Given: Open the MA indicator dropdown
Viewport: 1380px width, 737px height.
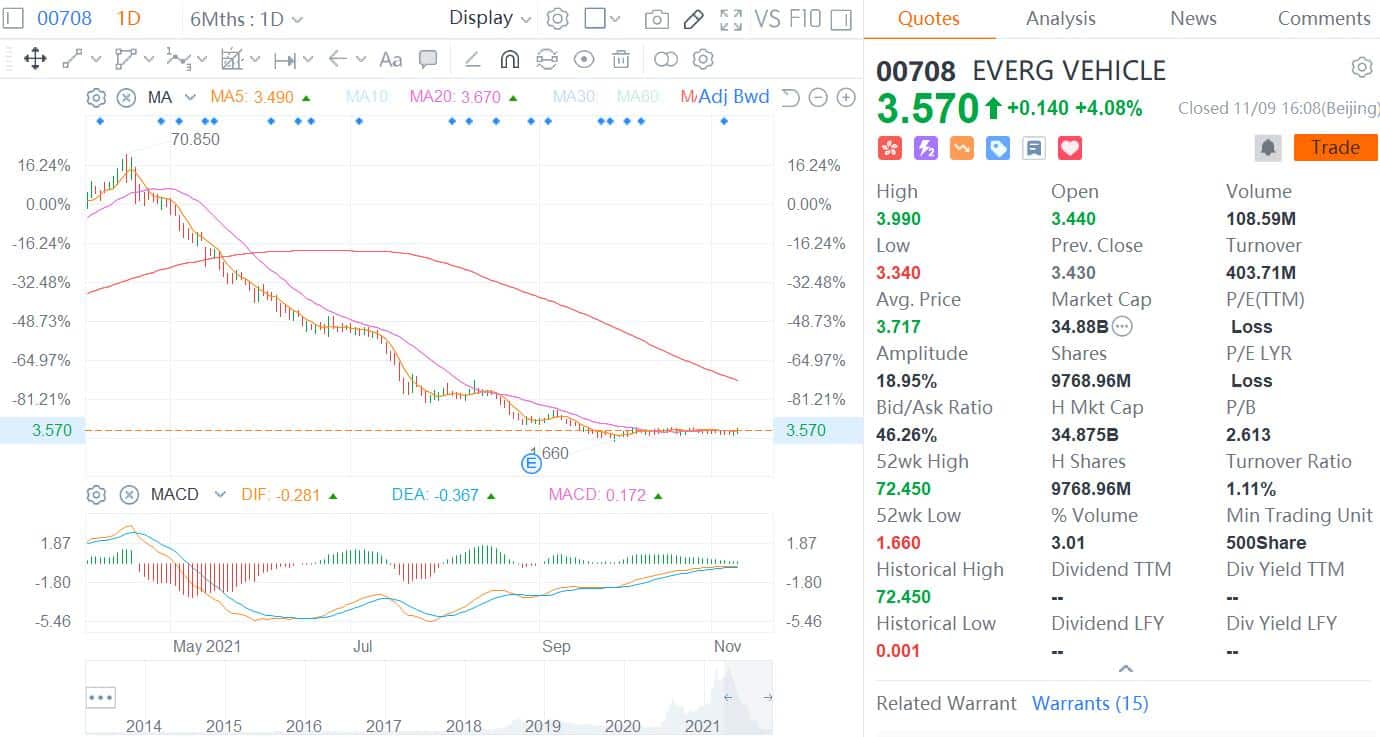Looking at the screenshot, I should (x=167, y=97).
